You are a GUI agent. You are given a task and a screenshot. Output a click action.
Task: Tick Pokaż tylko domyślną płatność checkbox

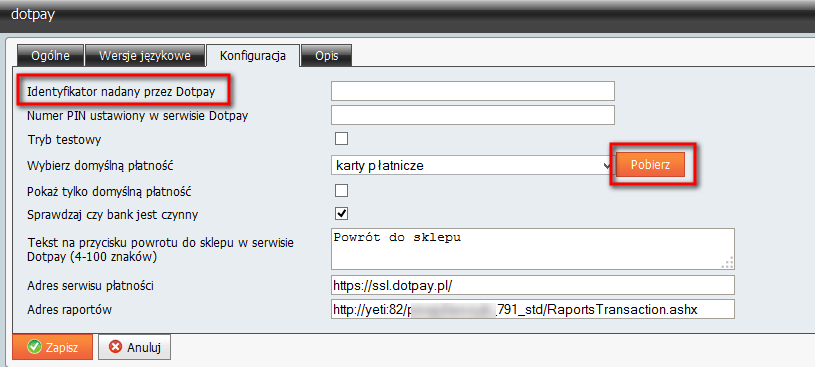click(x=341, y=190)
